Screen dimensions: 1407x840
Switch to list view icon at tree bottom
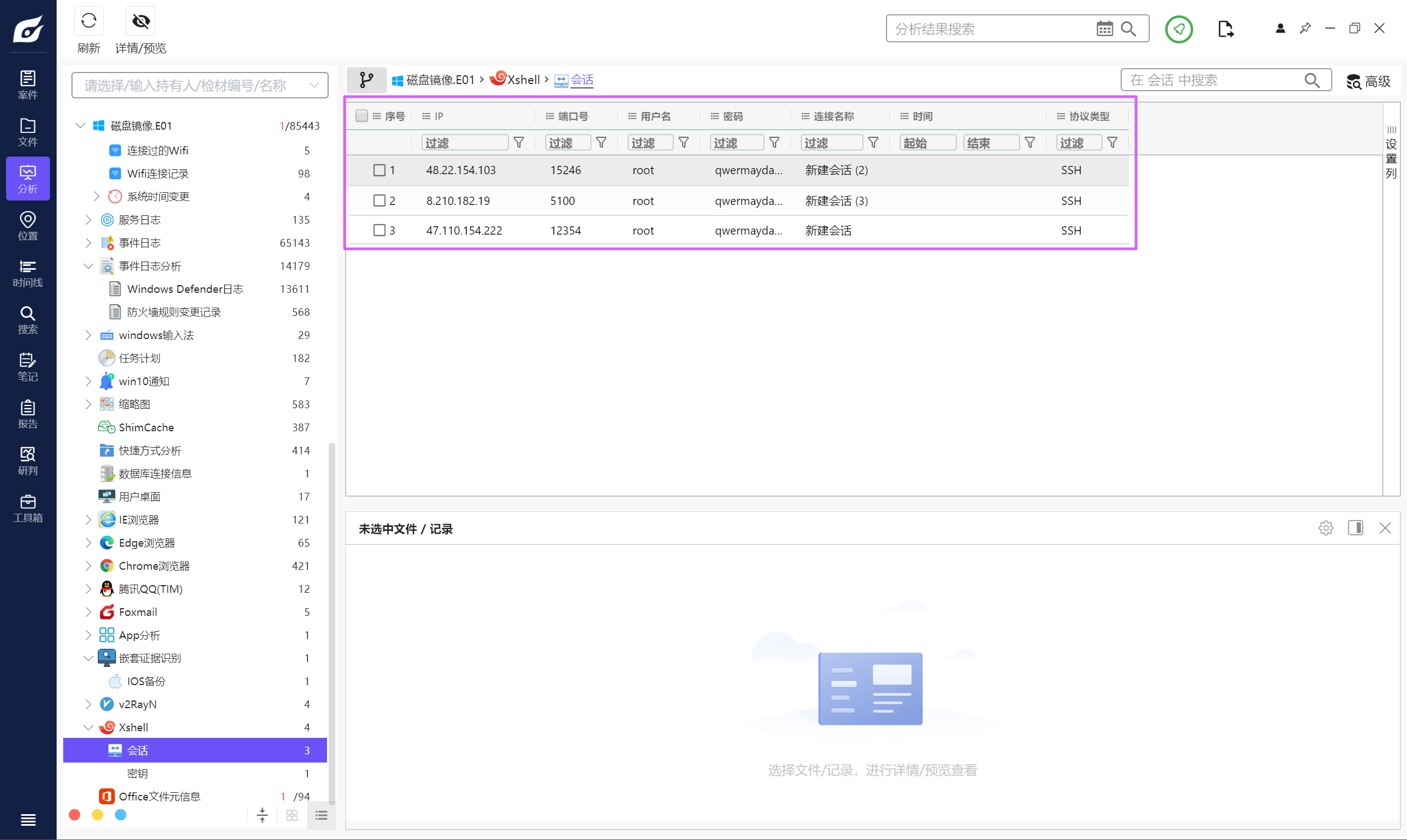[321, 815]
